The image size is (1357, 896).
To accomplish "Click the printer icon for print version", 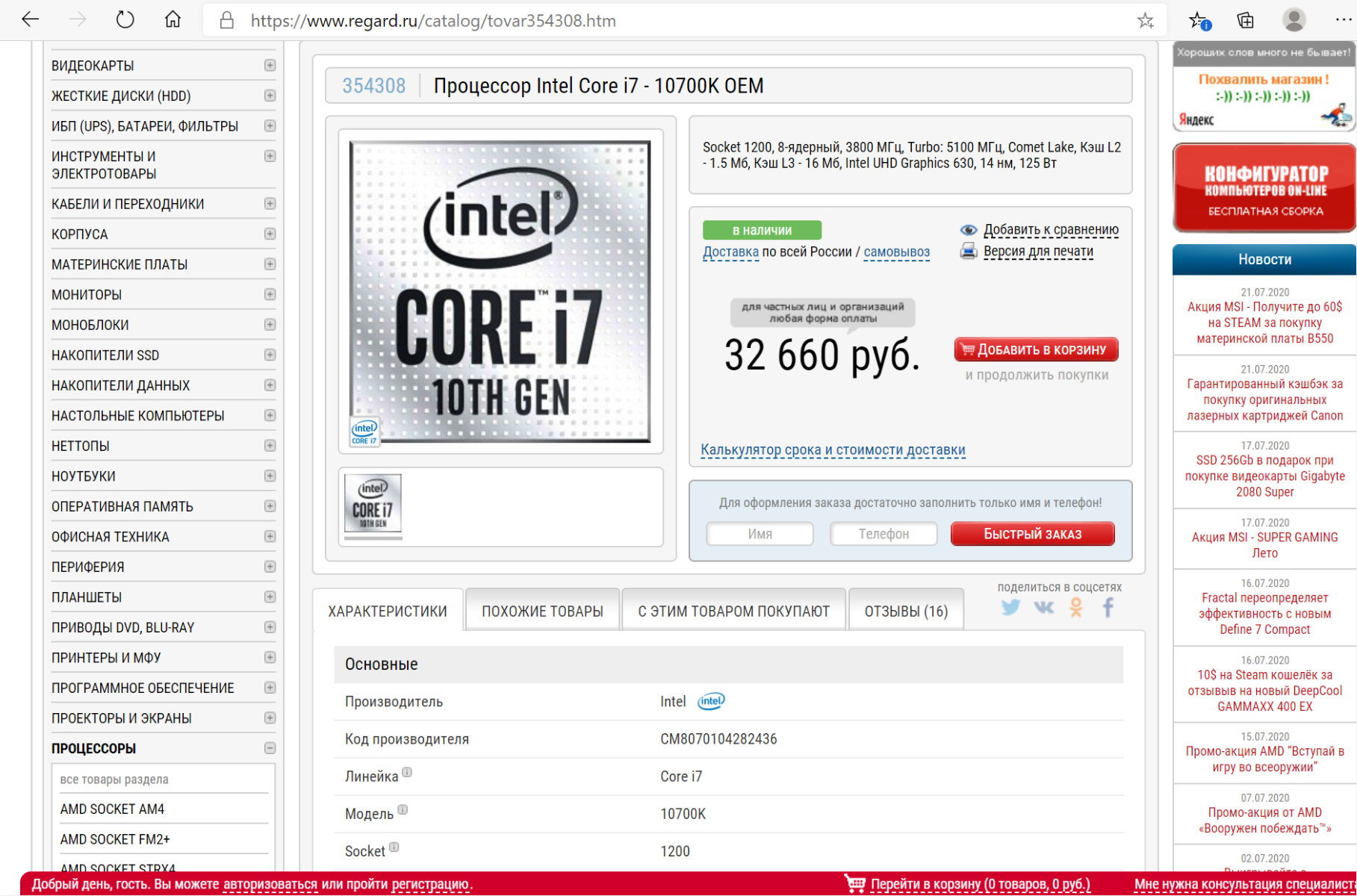I will (969, 252).
